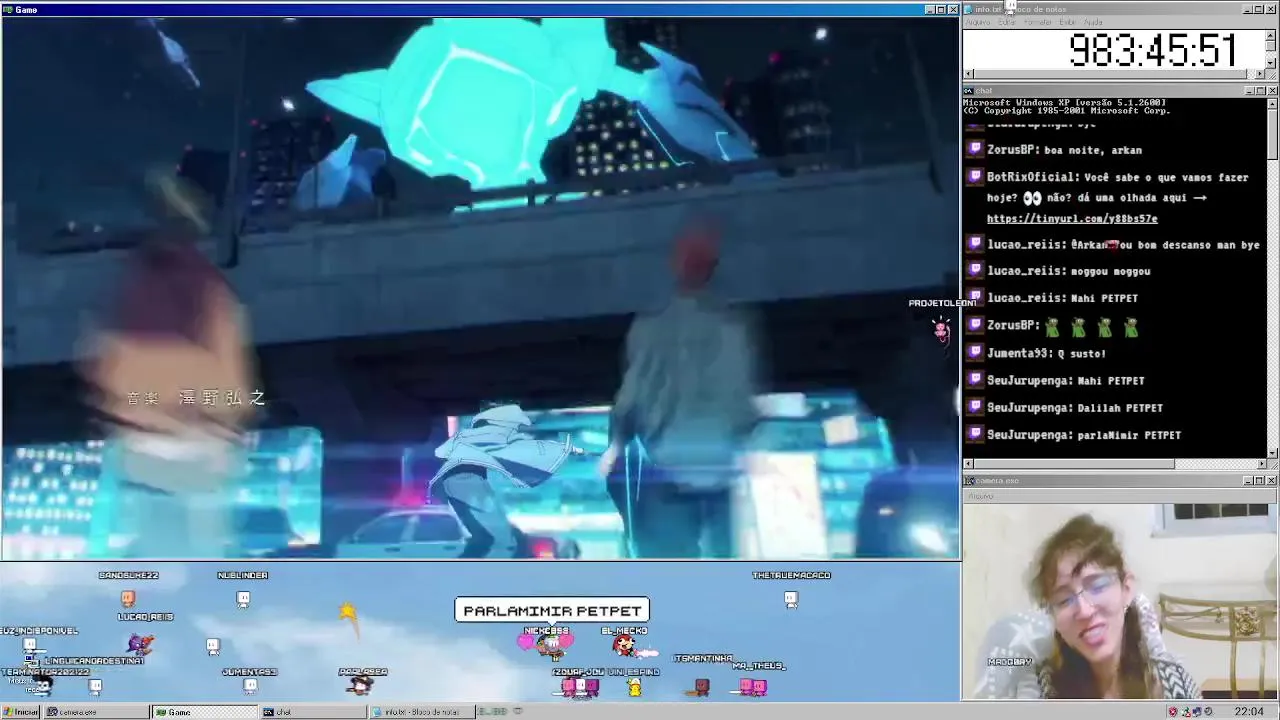The height and width of the screenshot is (720, 1280).
Task: Click the MA_THEUS_ pink avatar
Action: (x=753, y=686)
